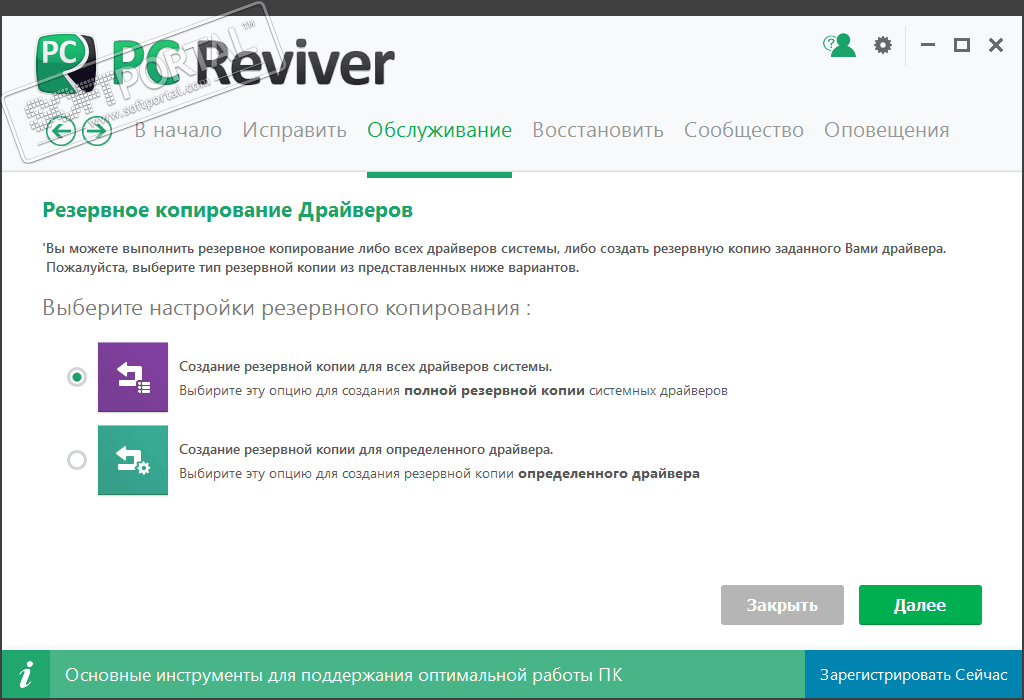Click text "Создание резервной копии для определенного драйвера."

[x=366, y=449]
